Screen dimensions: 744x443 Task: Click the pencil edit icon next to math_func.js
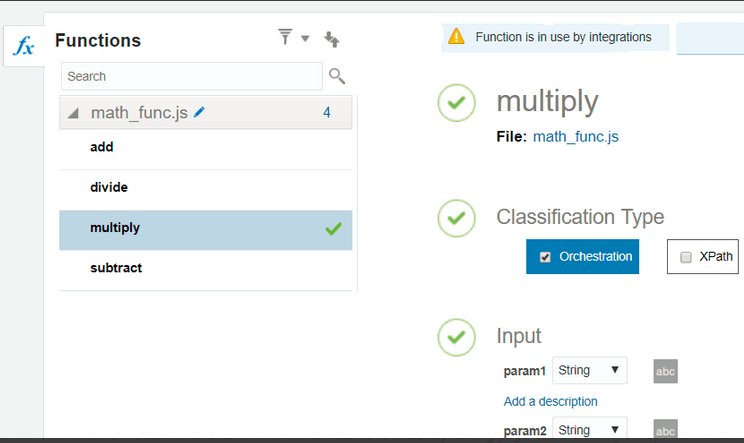[199, 112]
